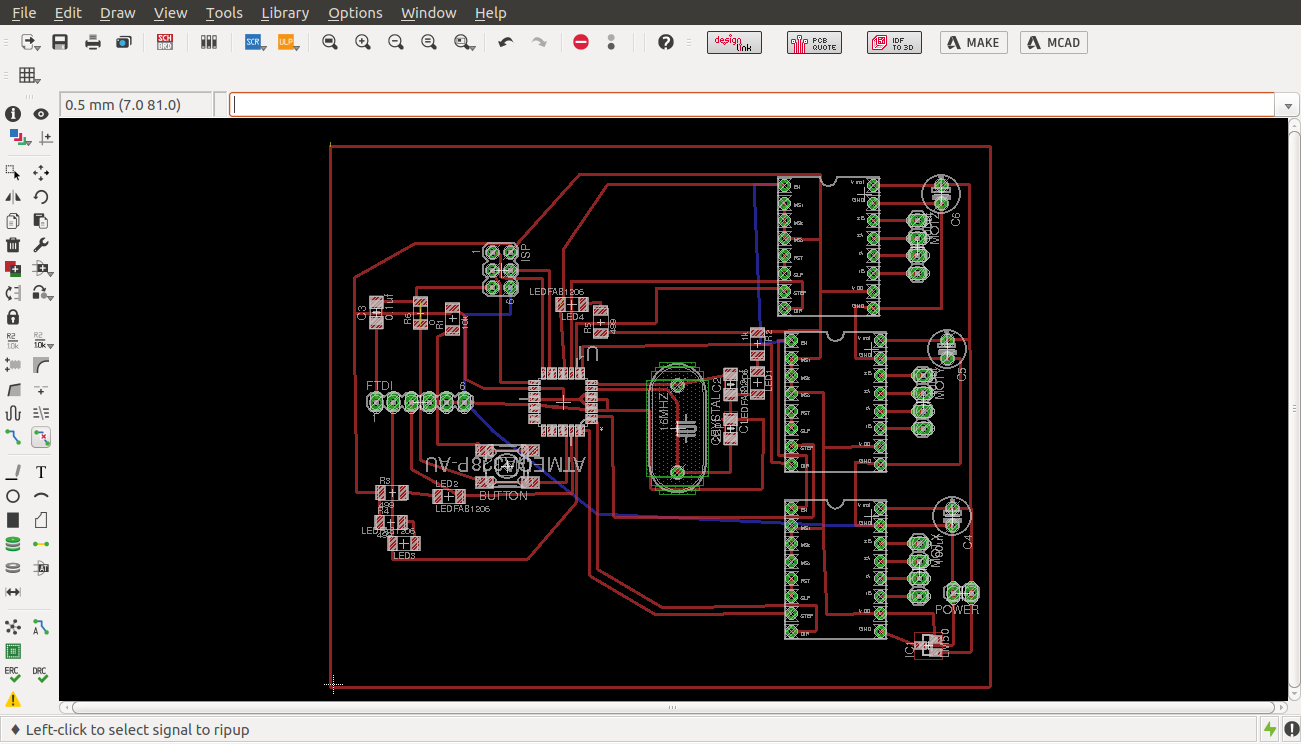This screenshot has height=744, width=1301.
Task: Select the Lock tool padlock icon
Action: (13, 317)
